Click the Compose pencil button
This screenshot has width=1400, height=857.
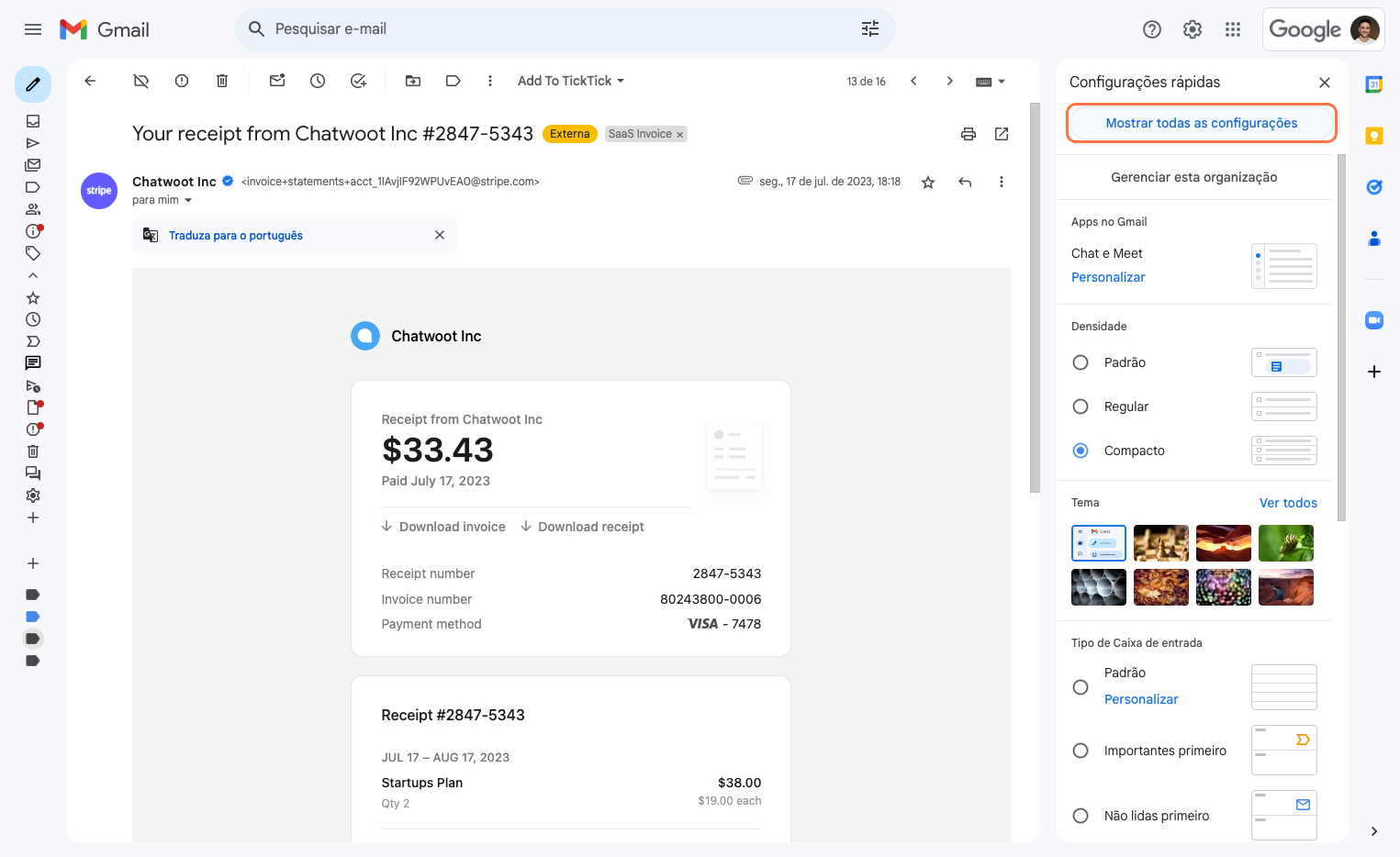point(33,84)
